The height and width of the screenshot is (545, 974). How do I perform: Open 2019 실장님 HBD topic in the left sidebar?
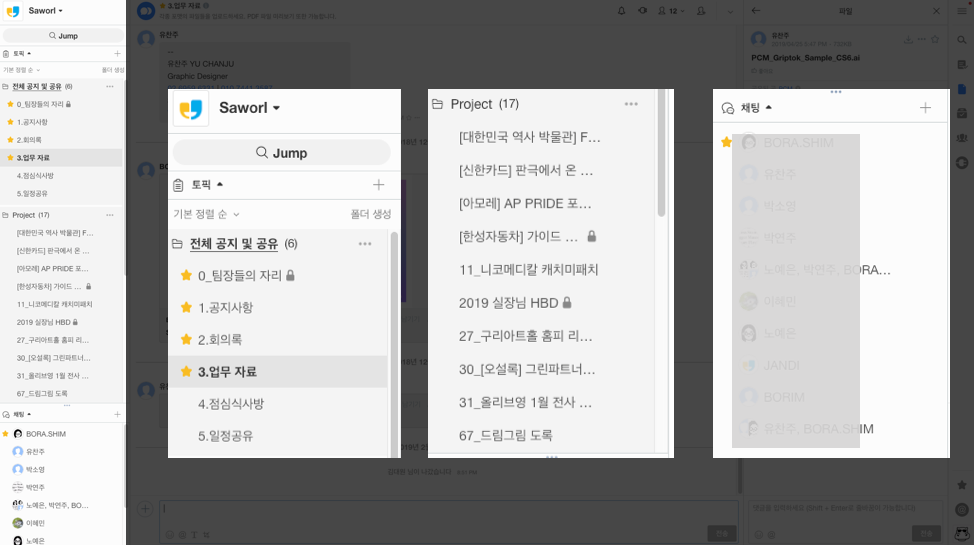coord(42,322)
